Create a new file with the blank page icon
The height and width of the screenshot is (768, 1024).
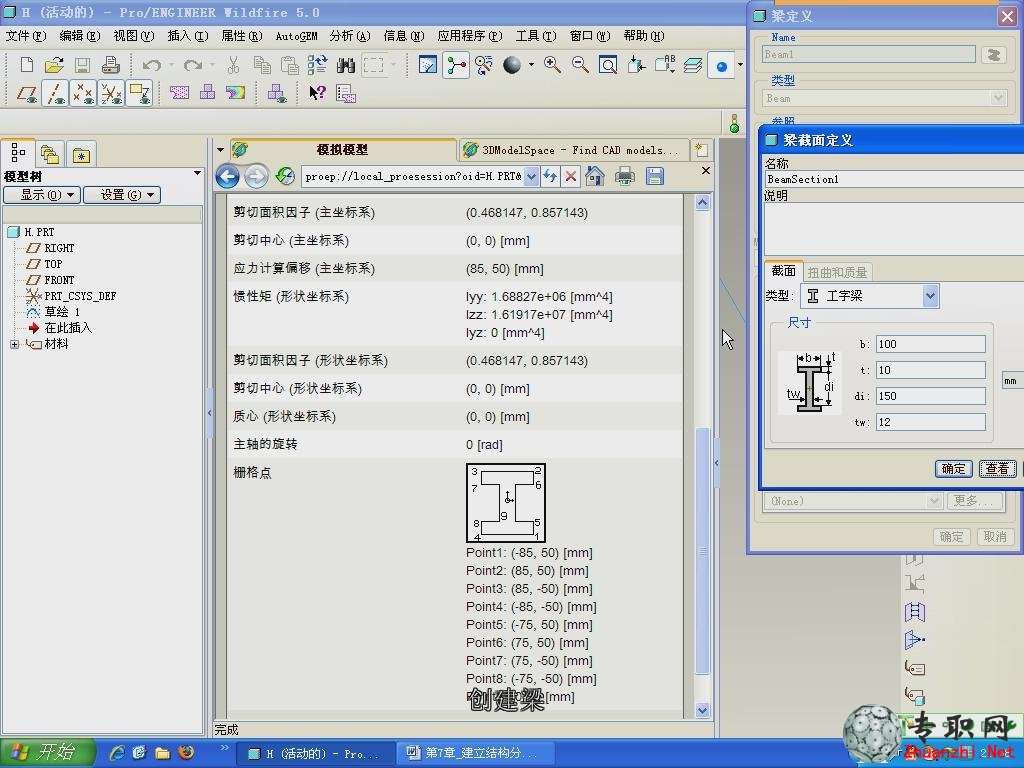click(27, 65)
